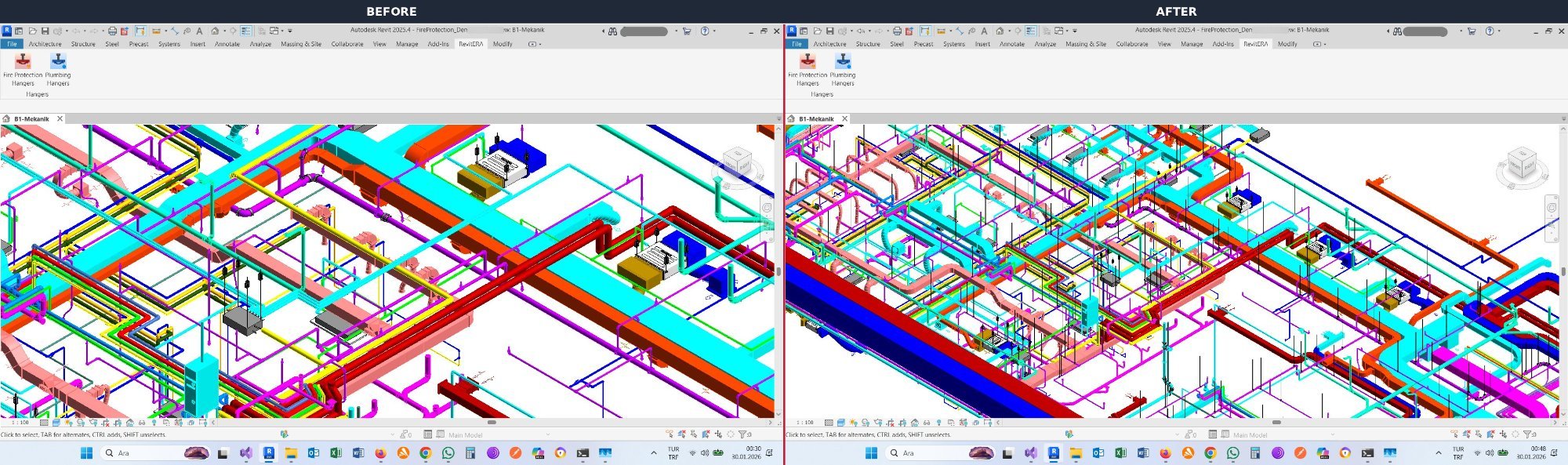Expand the Main Model design options dropdown in AFTER
Image resolution: width=1568 pixels, height=465 pixels.
1332,434
